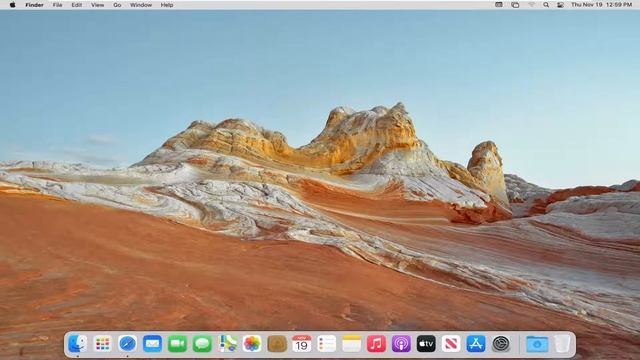Open the View menu

[x=98, y=5]
